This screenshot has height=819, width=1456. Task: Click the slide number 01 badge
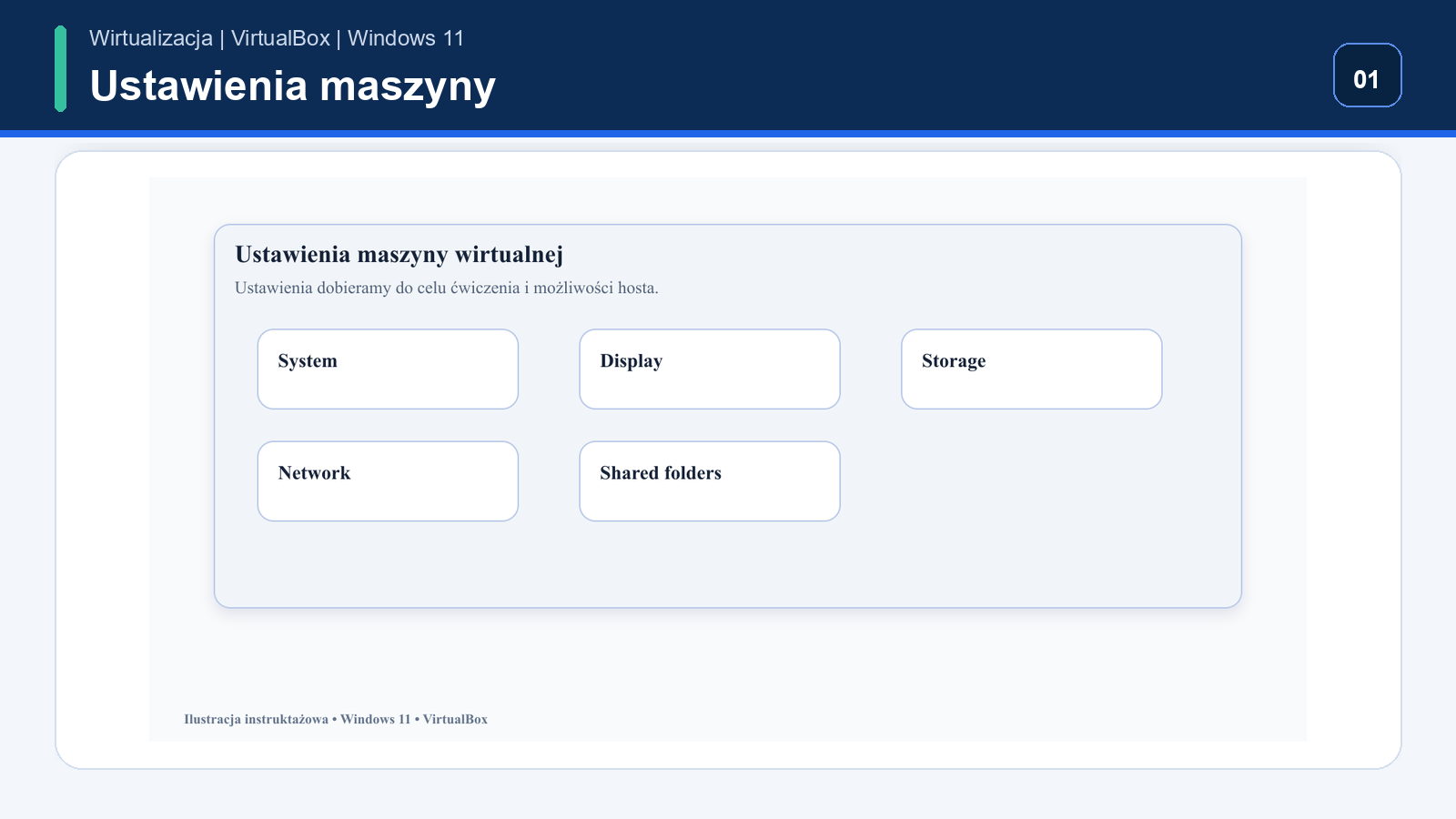[x=1367, y=76]
